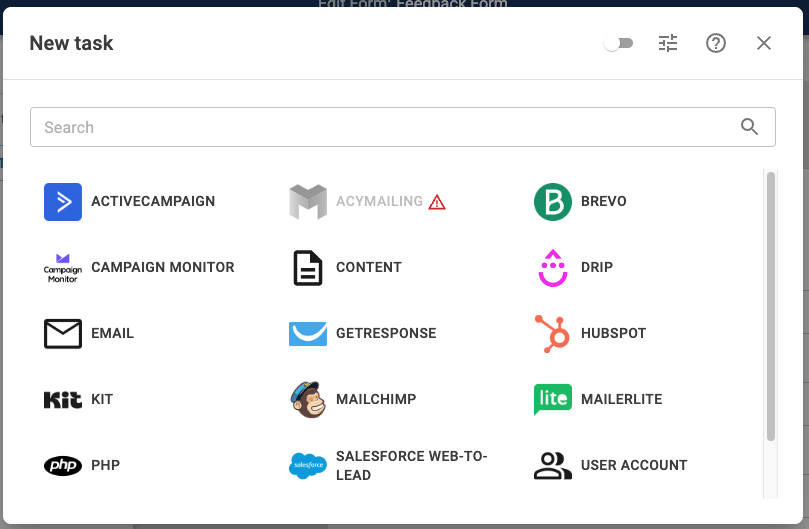Select the PHP task icon
Image resolution: width=809 pixels, height=529 pixels.
pyautogui.click(x=62, y=465)
